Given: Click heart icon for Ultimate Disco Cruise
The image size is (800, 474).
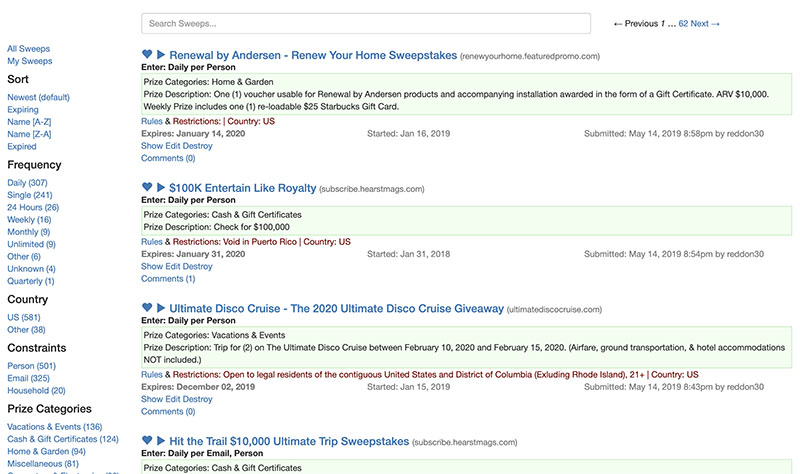Looking at the screenshot, I should click(147, 309).
